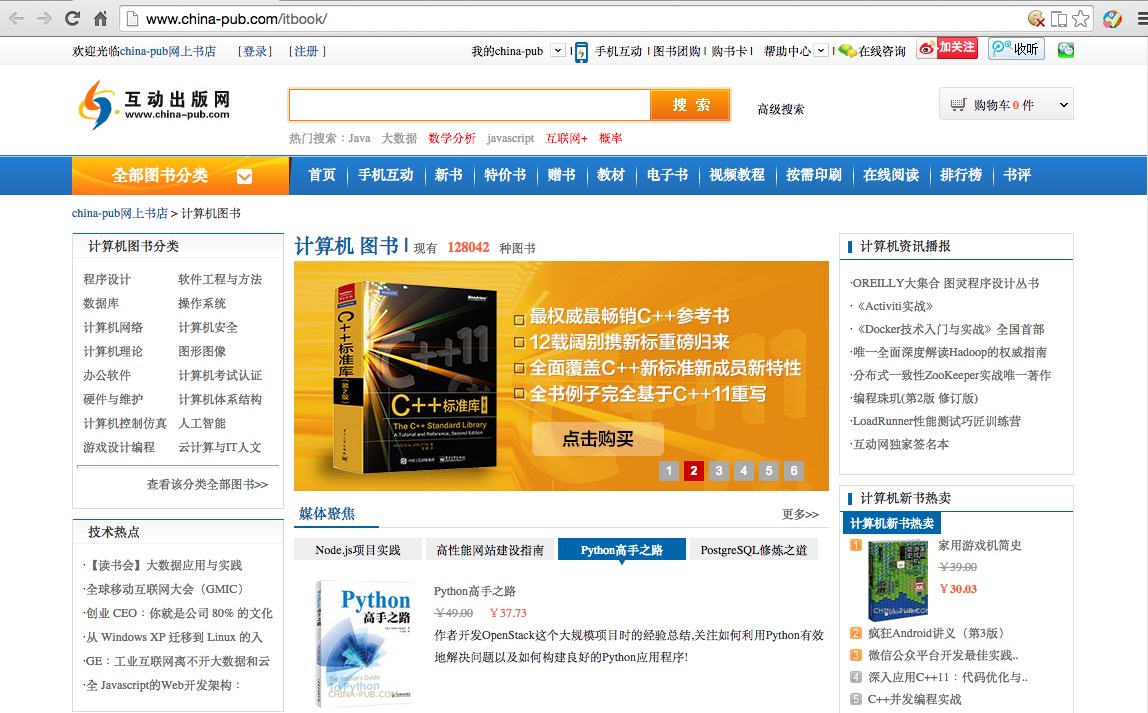
Task: Switch to the Node.js项目实践 tab
Action: pyautogui.click(x=358, y=550)
